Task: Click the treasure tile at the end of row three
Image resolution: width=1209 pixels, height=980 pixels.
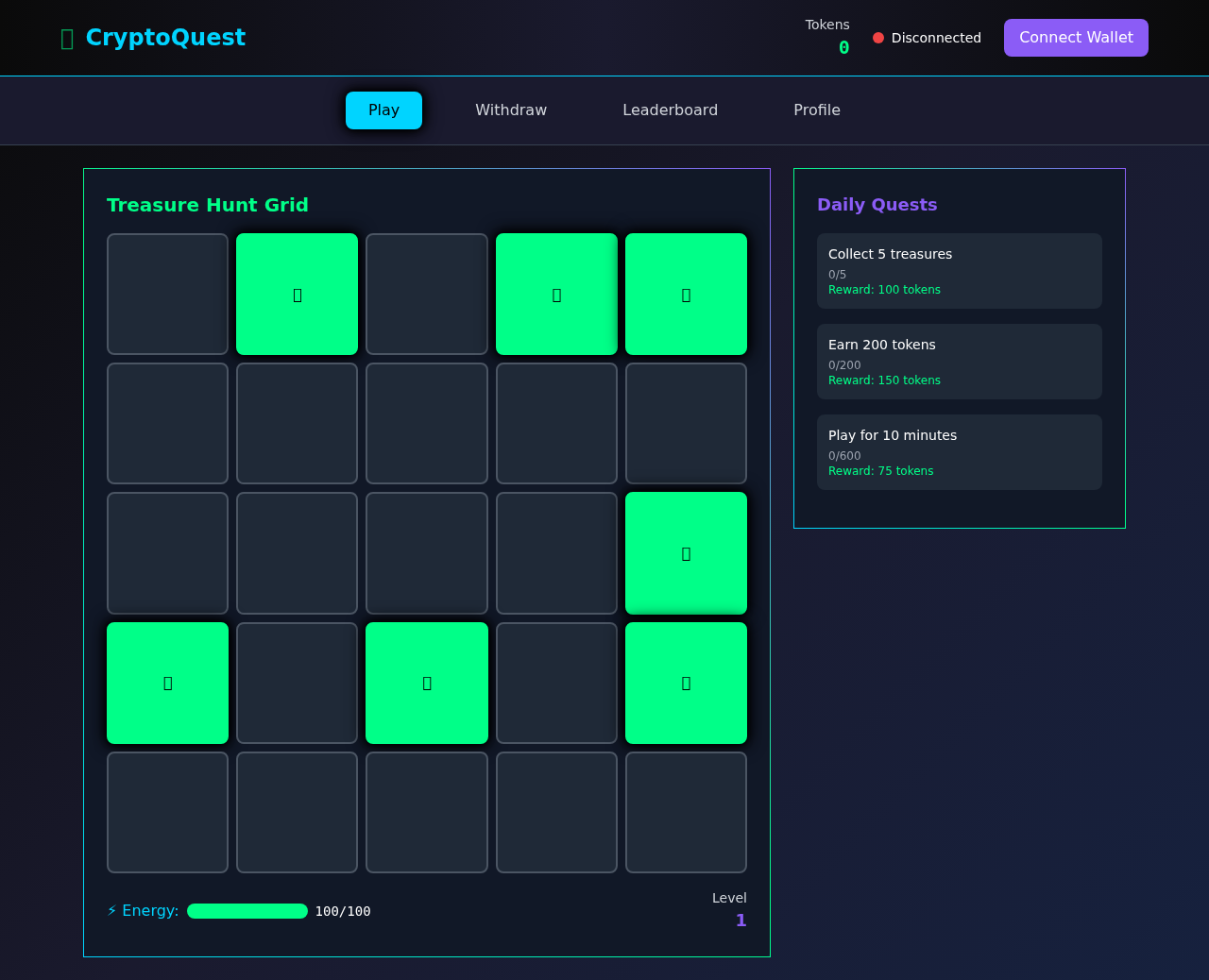Action: [686, 553]
